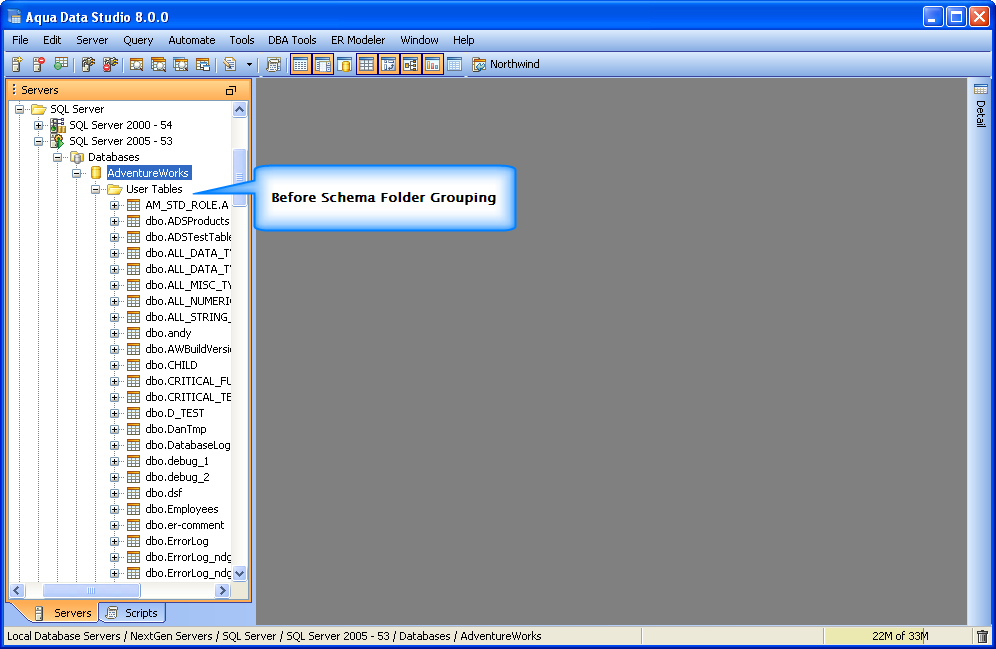996x649 pixels.
Task: Toggle the second highlighted table layout button
Action: [323, 64]
